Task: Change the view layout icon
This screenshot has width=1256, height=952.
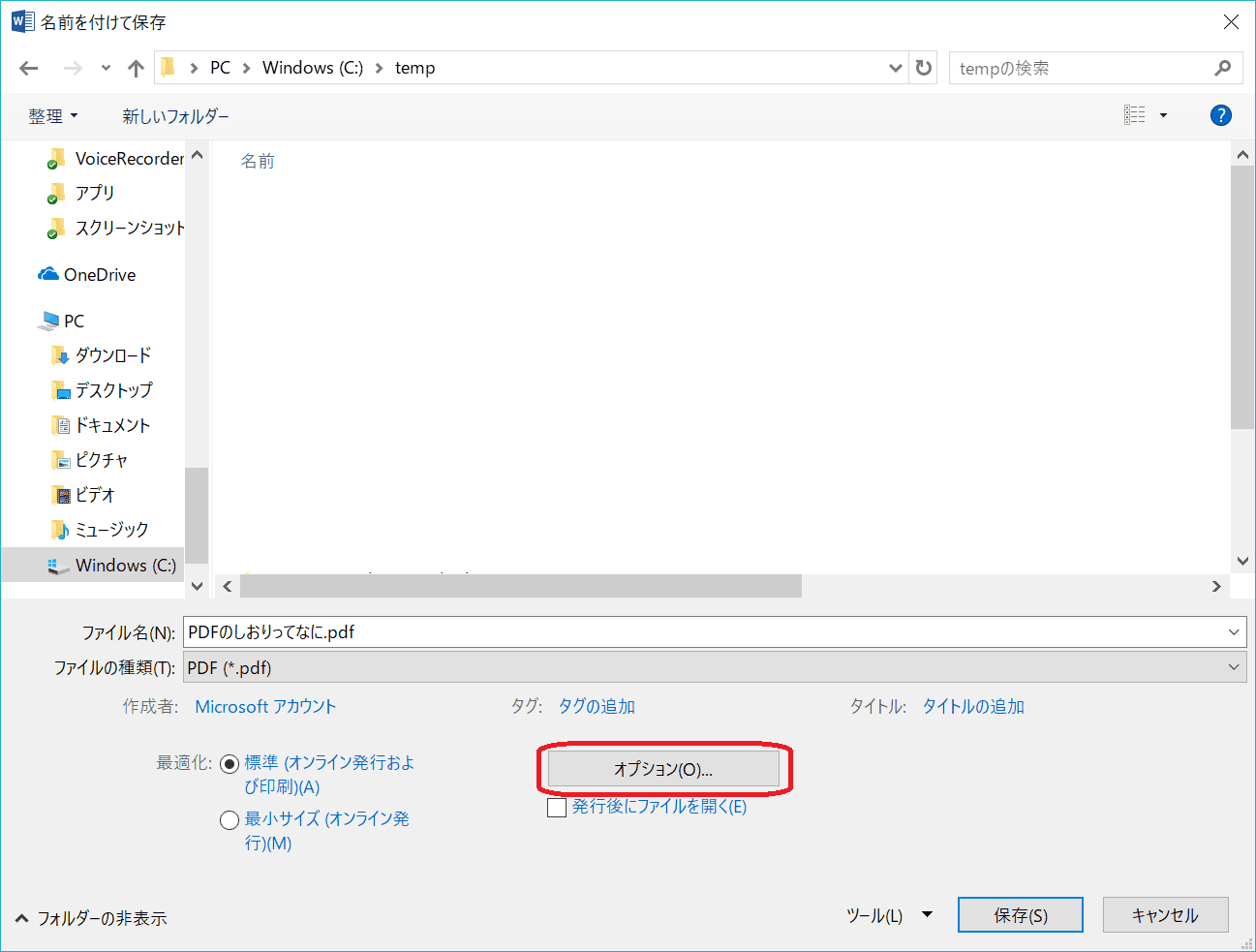Action: click(1135, 115)
